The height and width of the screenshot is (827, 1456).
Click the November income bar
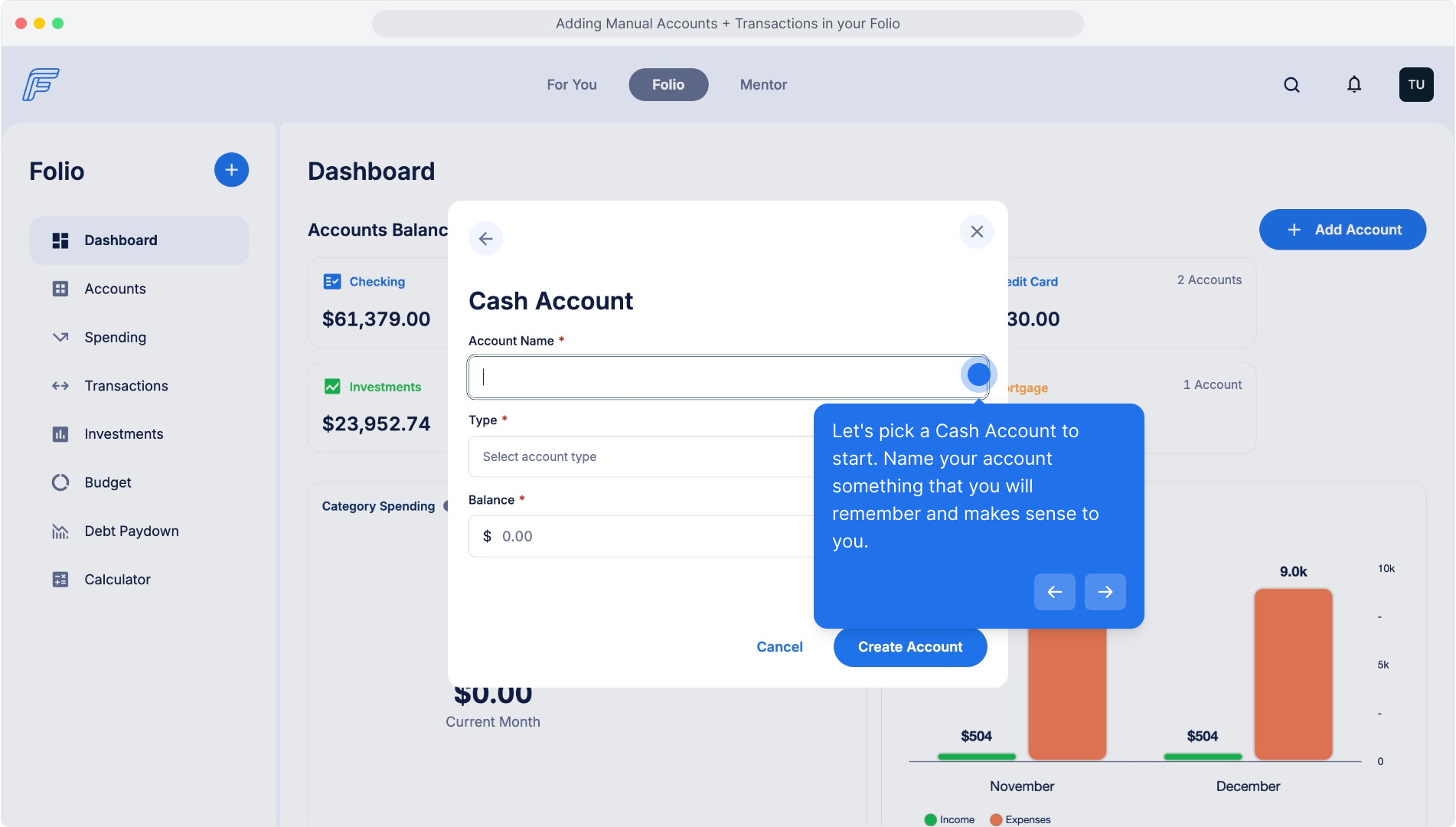(977, 757)
